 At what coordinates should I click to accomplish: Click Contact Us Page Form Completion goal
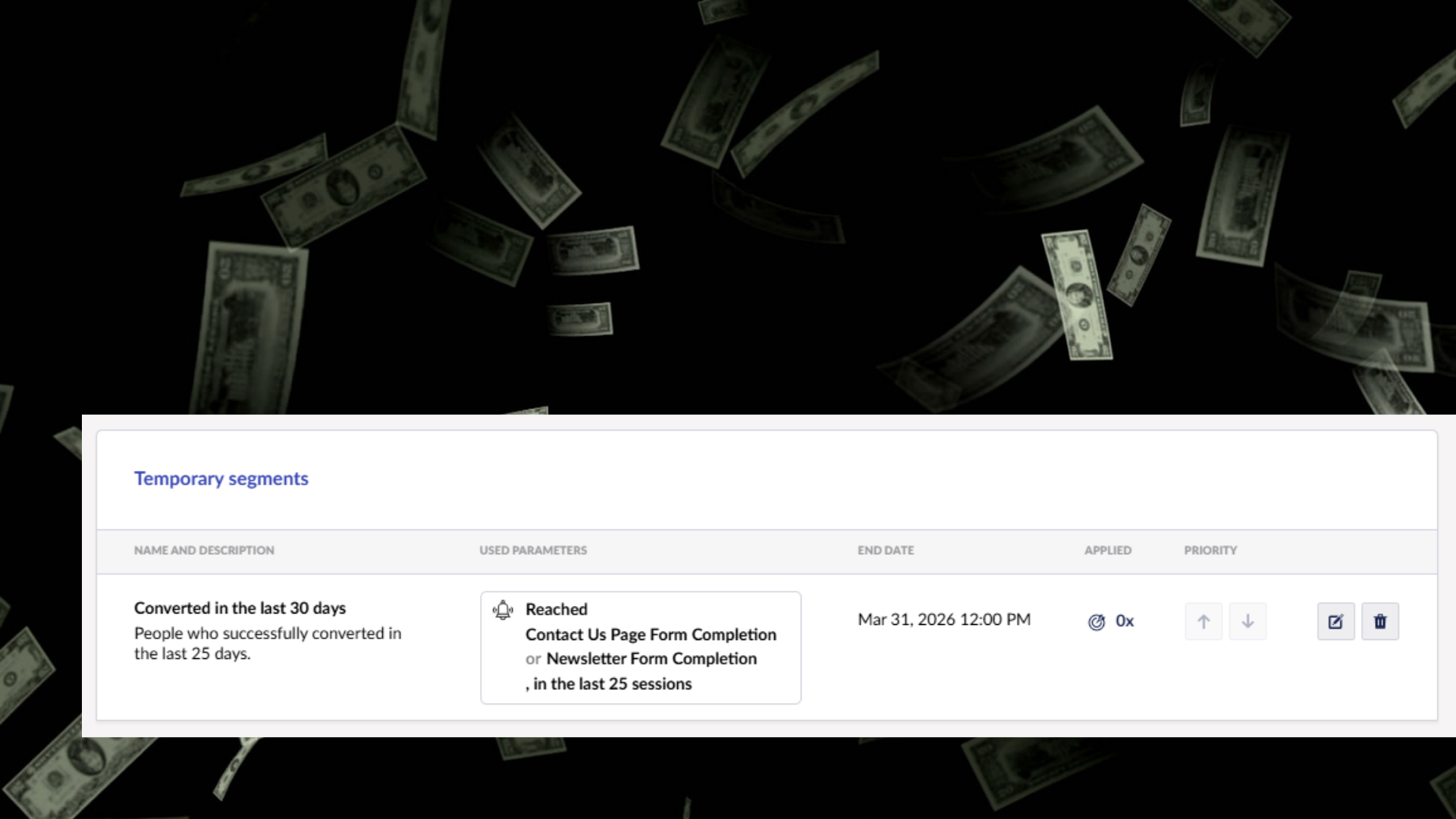[651, 635]
